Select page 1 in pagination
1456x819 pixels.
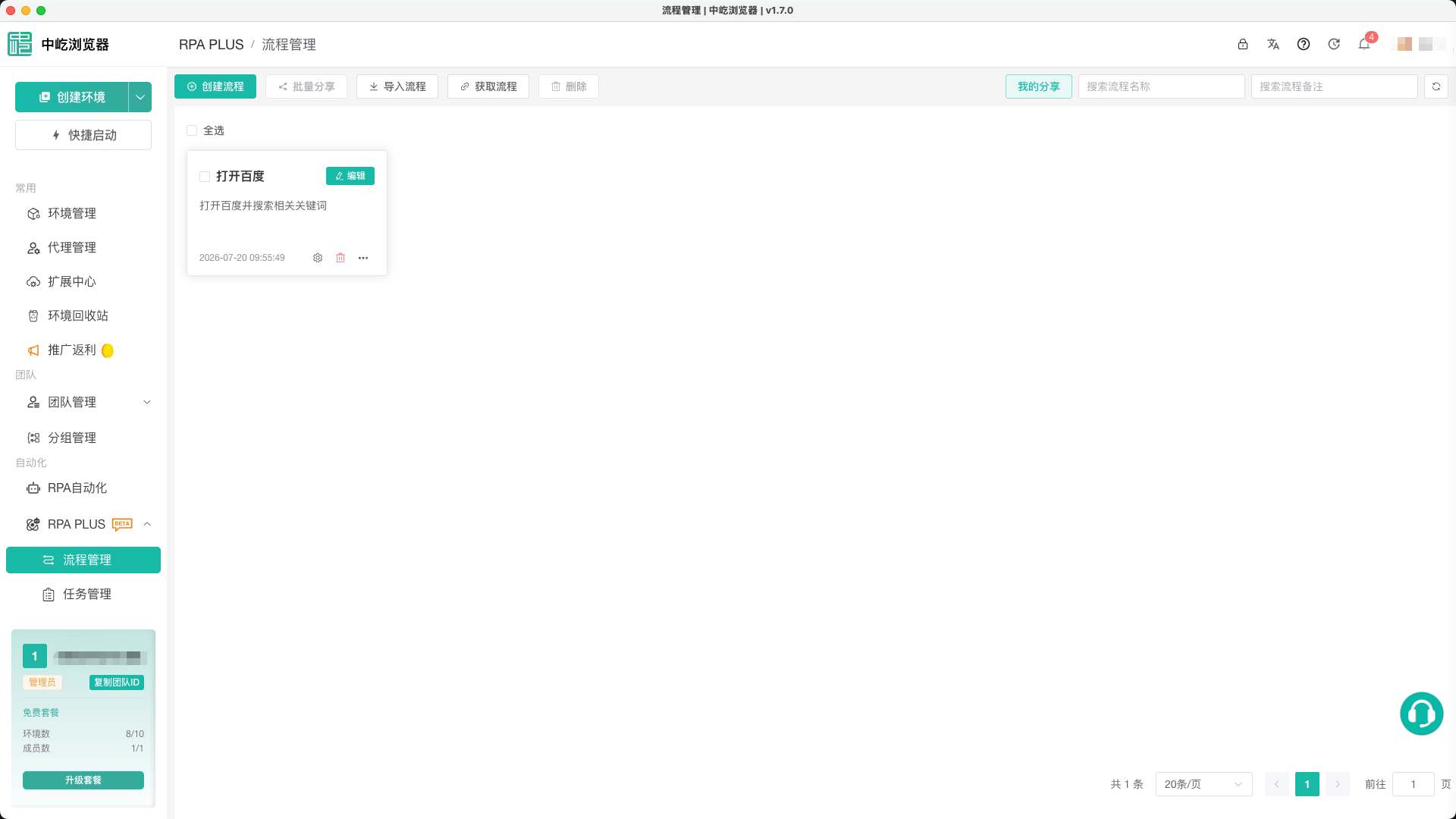(1307, 784)
